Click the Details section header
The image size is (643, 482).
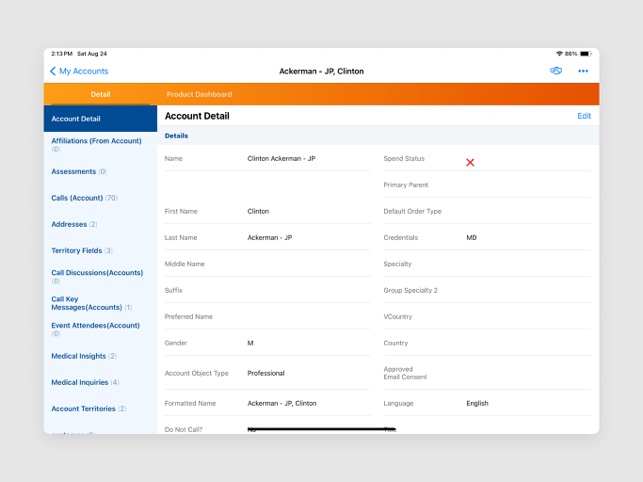(x=176, y=136)
